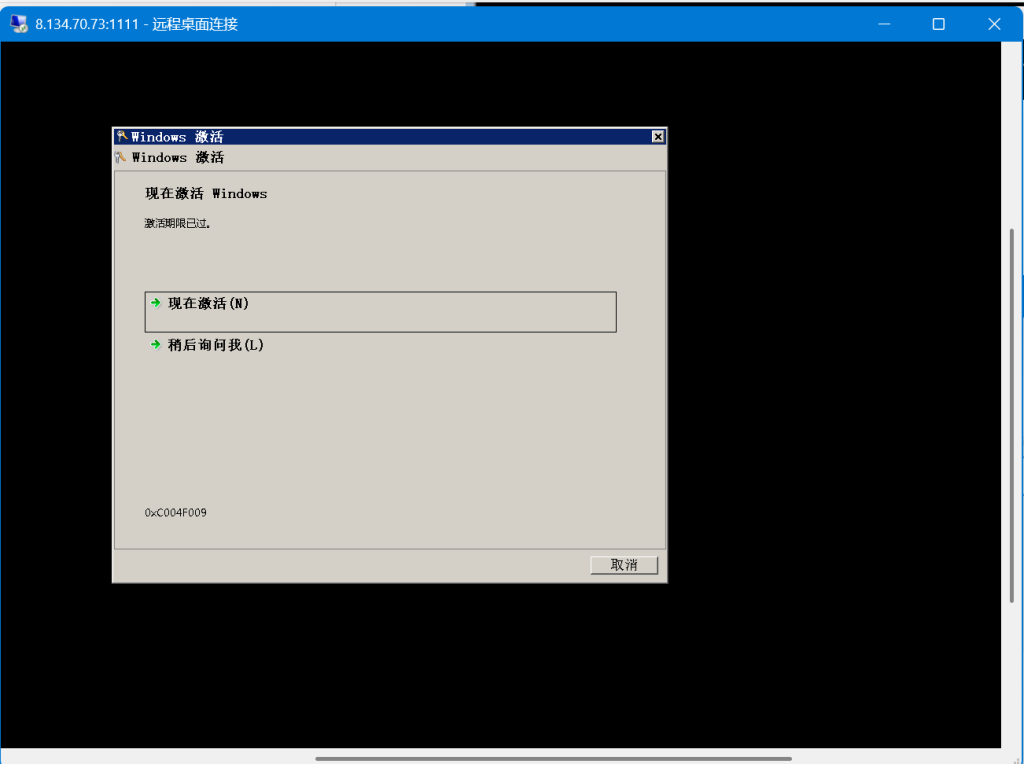Close the Windows 激活 dialog with its X
1024x764 pixels.
657,137
